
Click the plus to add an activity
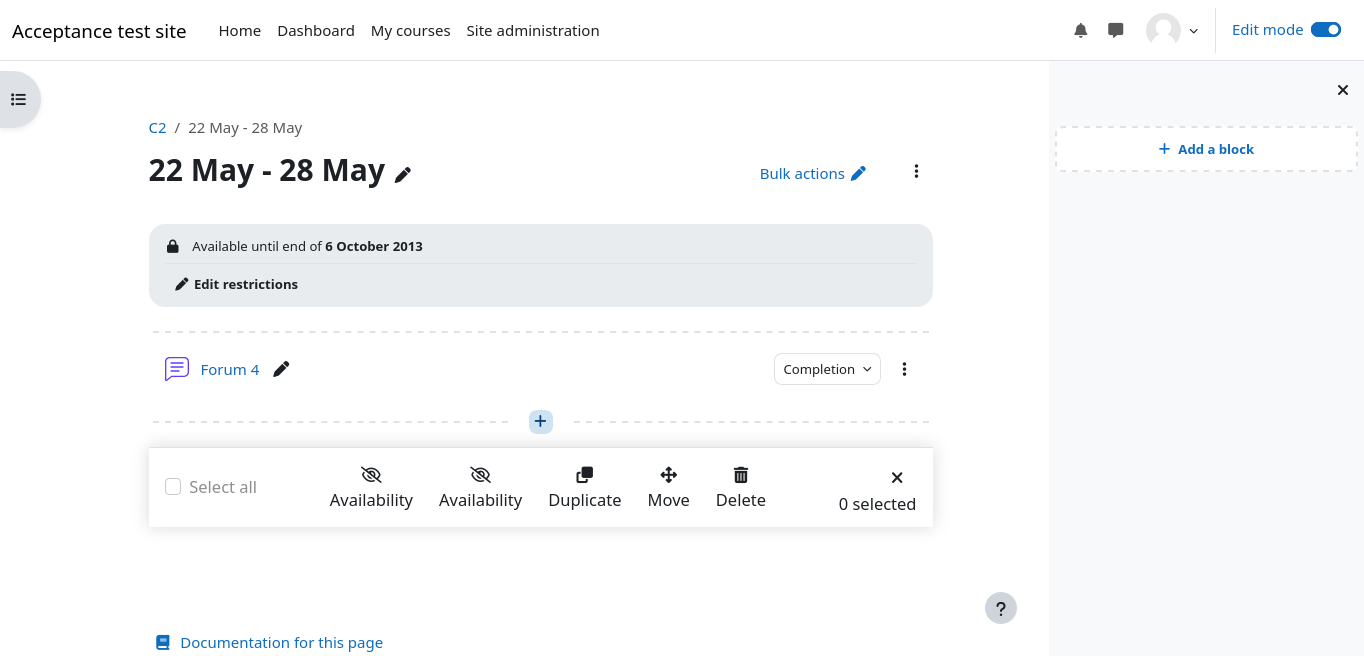click(x=540, y=421)
